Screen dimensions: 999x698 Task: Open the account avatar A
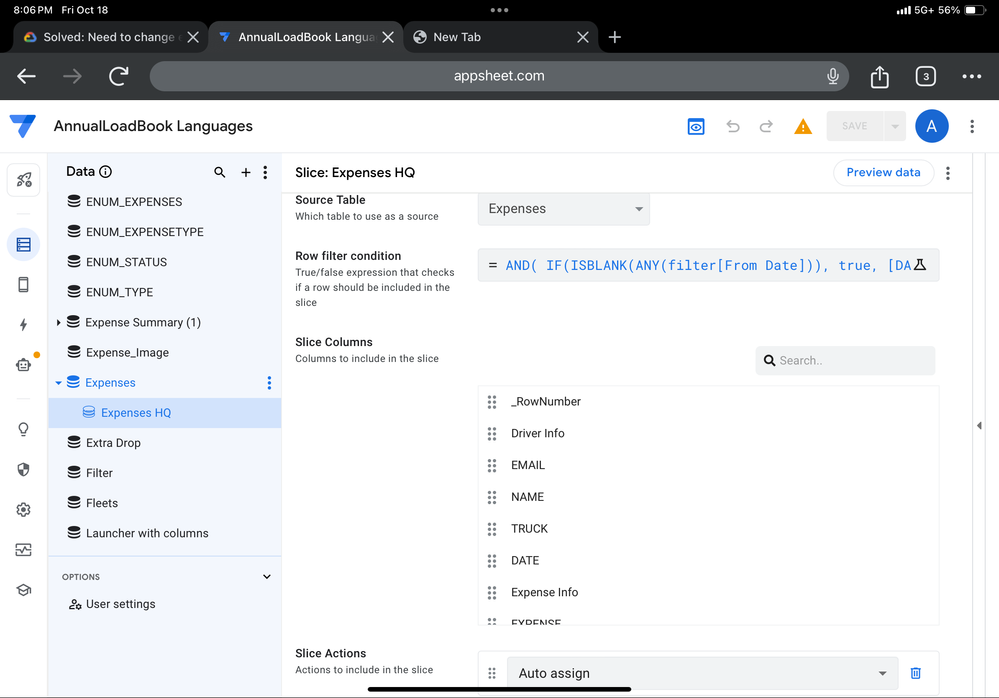931,126
